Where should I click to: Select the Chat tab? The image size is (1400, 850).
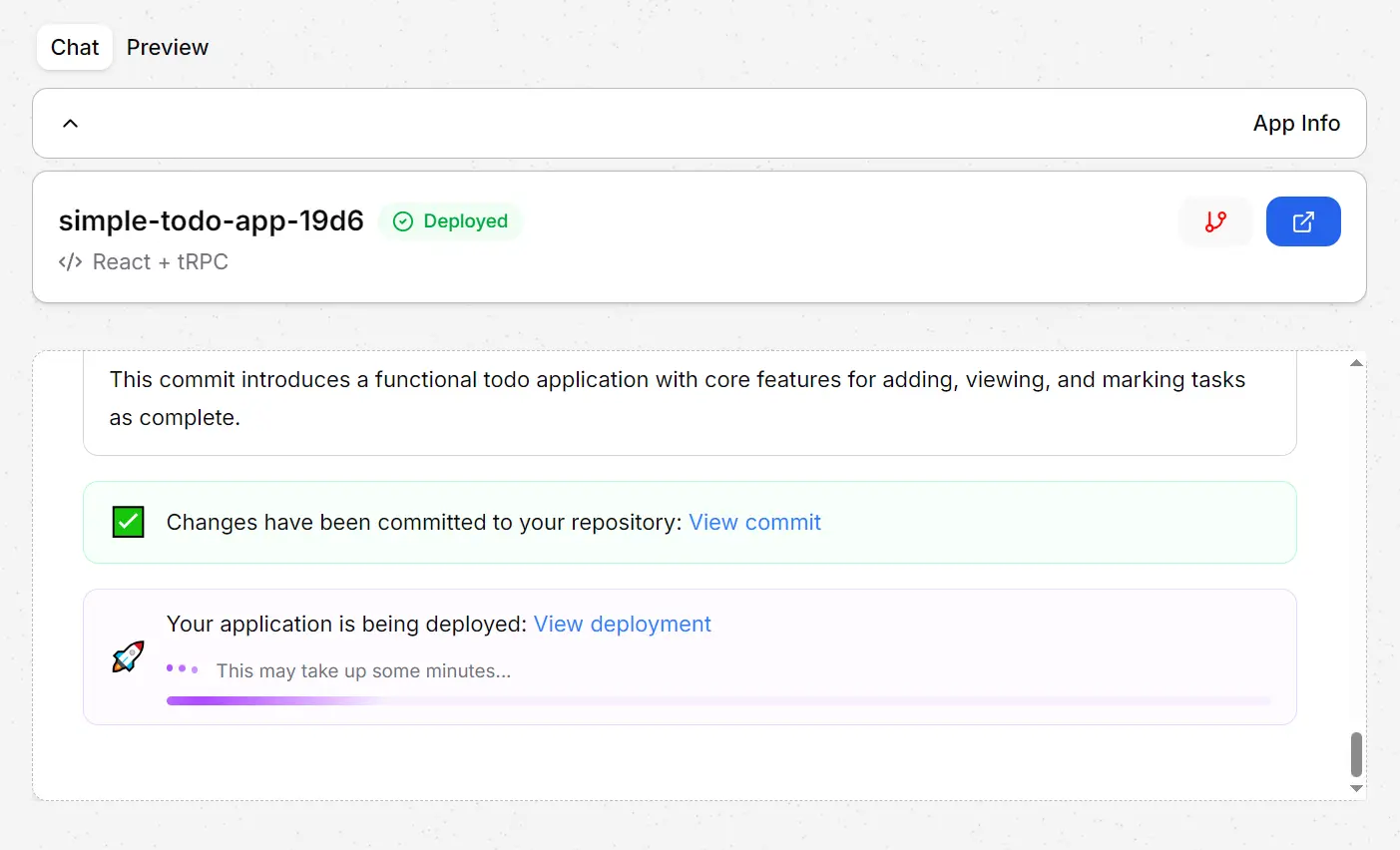[x=74, y=47]
